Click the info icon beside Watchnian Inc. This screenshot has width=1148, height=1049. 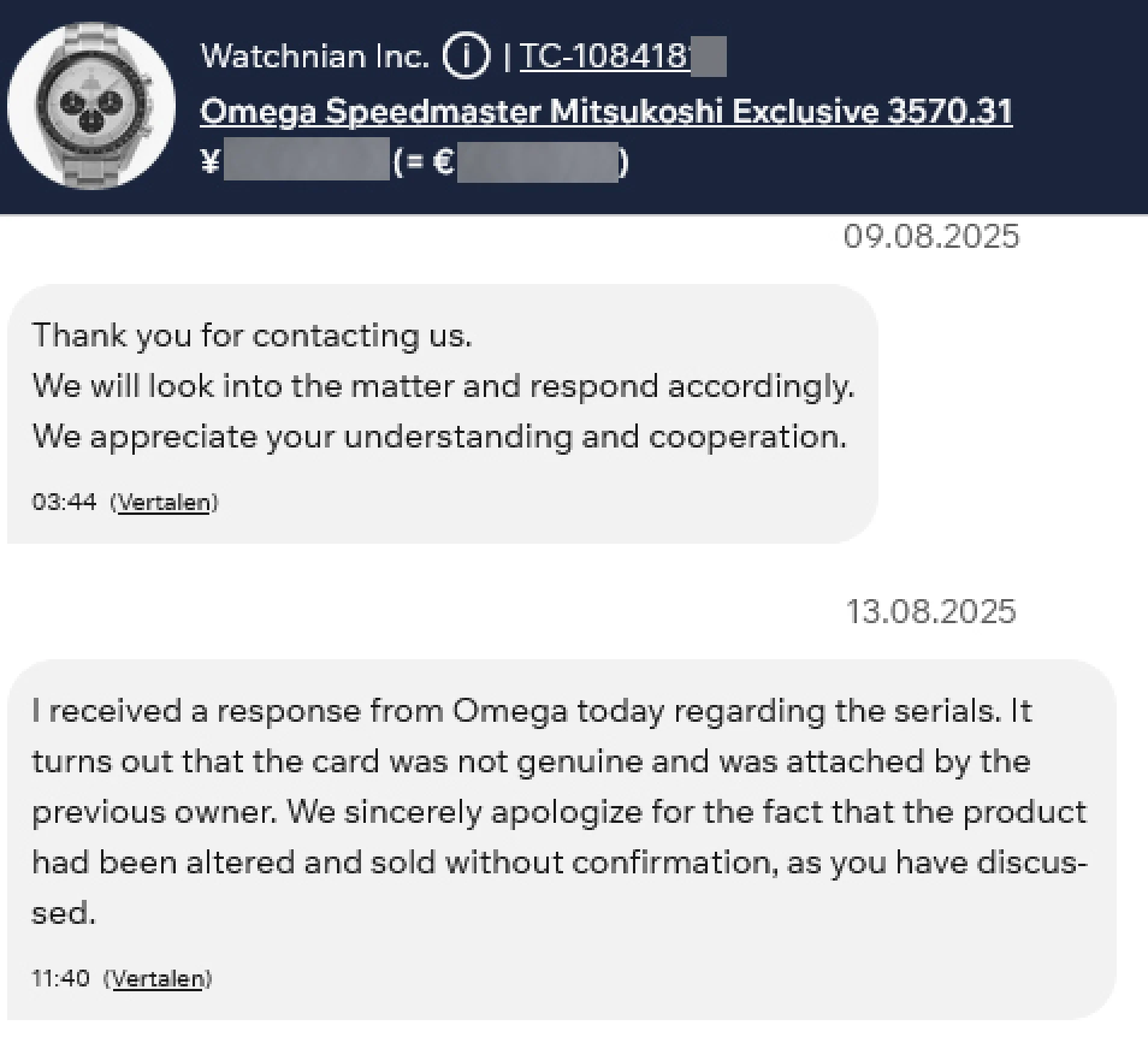click(x=466, y=57)
